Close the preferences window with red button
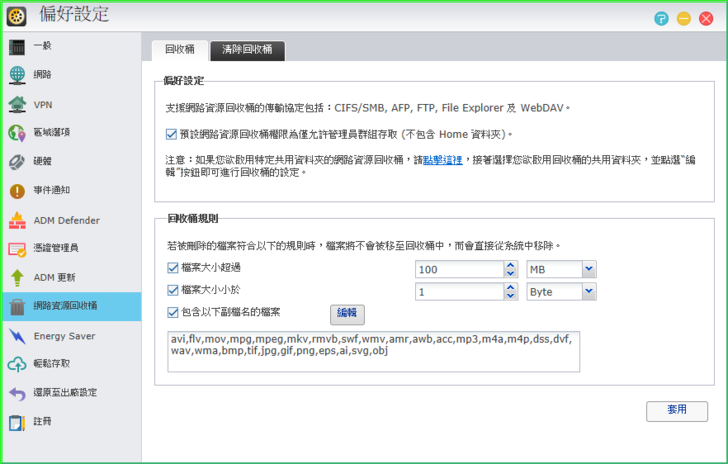The image size is (728, 464). click(706, 19)
